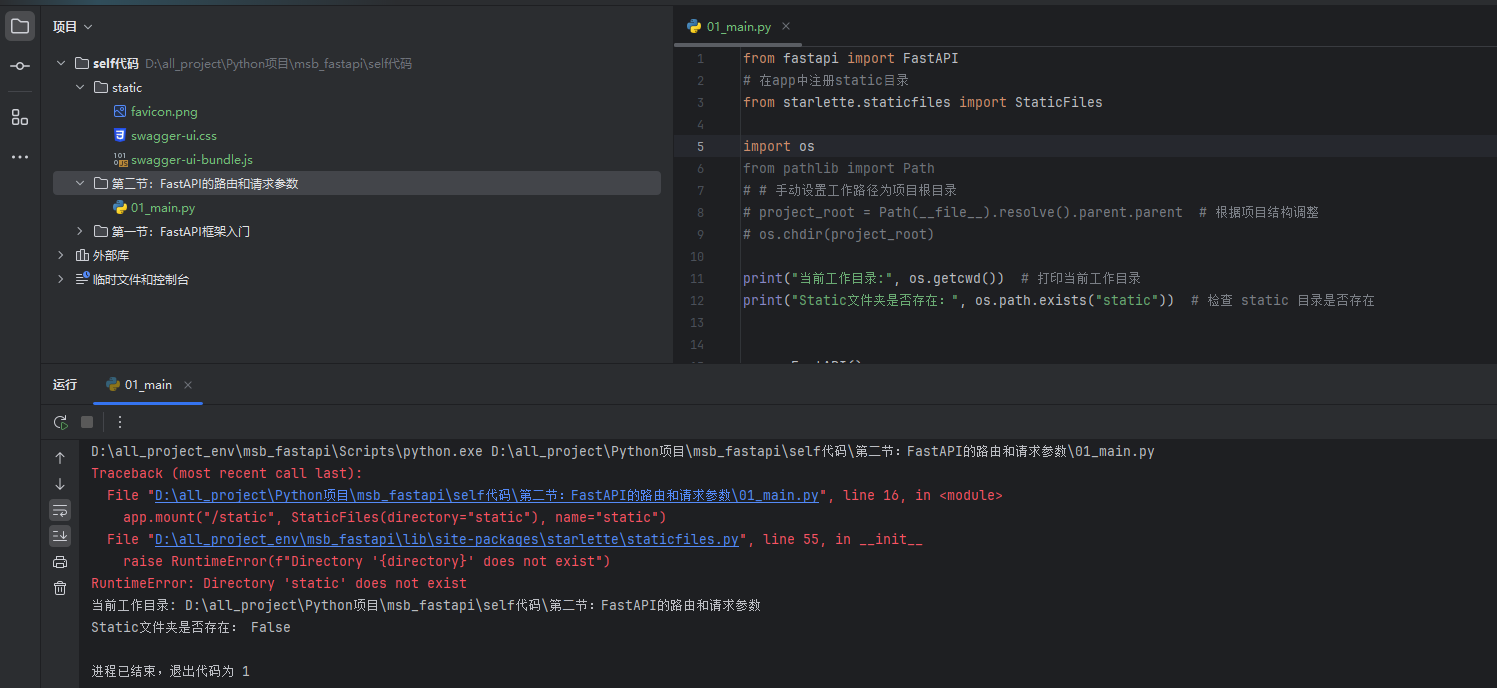Click the print console output icon
Screen dimensions: 1497x688
point(60,562)
